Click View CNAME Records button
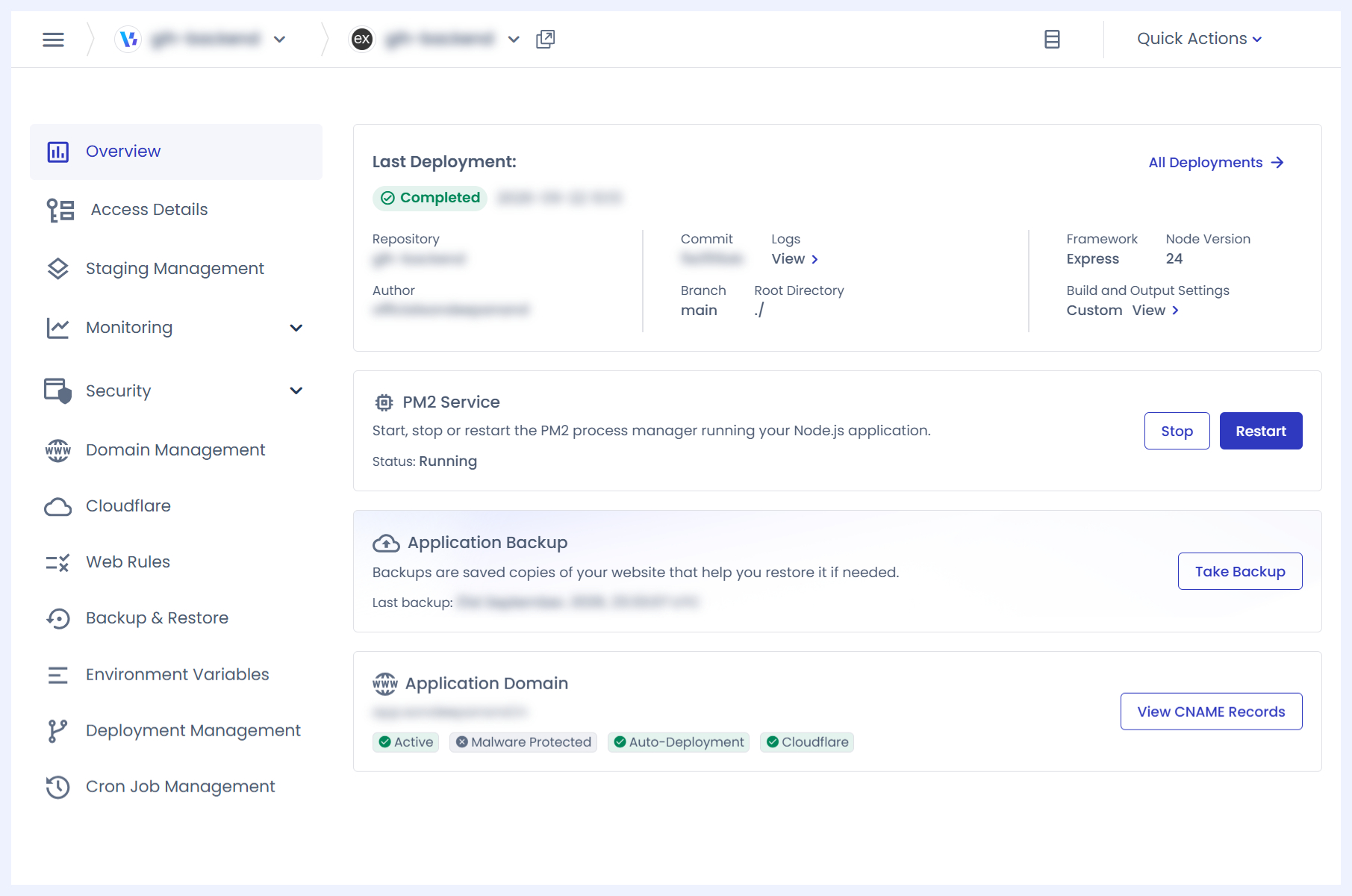This screenshot has width=1352, height=896. (x=1211, y=712)
